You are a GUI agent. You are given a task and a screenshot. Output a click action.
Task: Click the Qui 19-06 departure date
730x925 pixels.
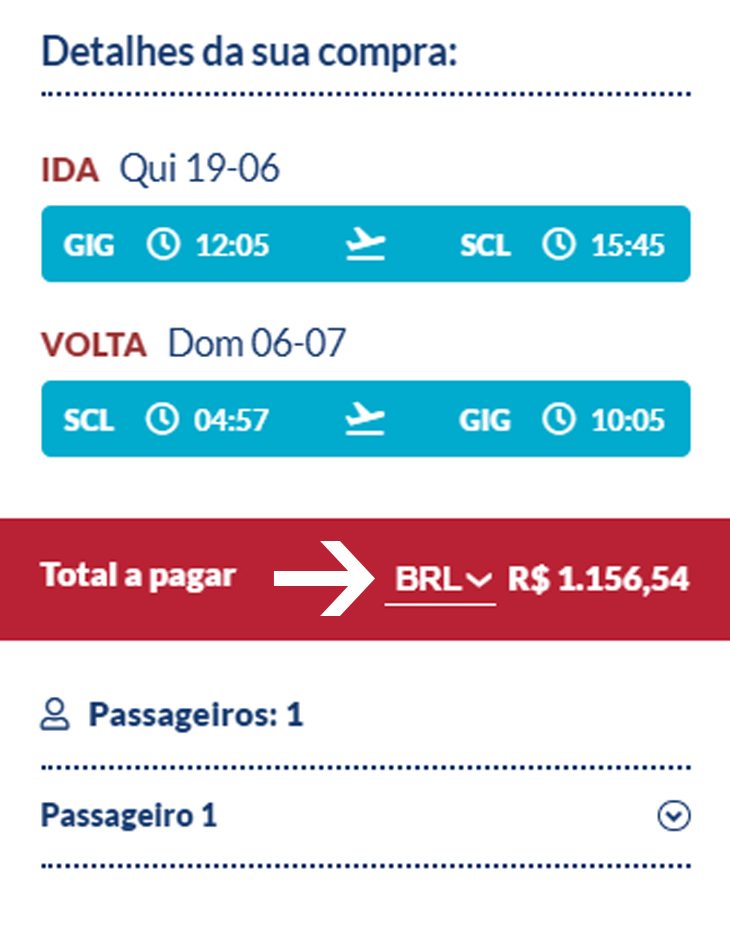tap(199, 168)
